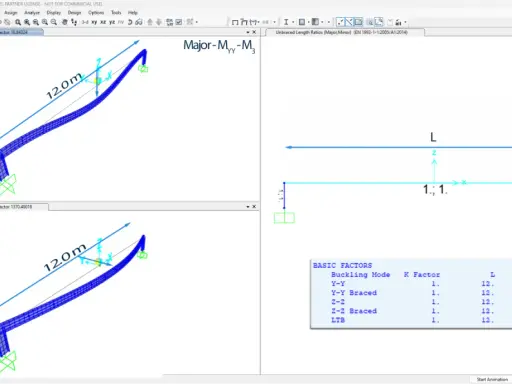
Task: Open the Design menu
Action: point(74,12)
